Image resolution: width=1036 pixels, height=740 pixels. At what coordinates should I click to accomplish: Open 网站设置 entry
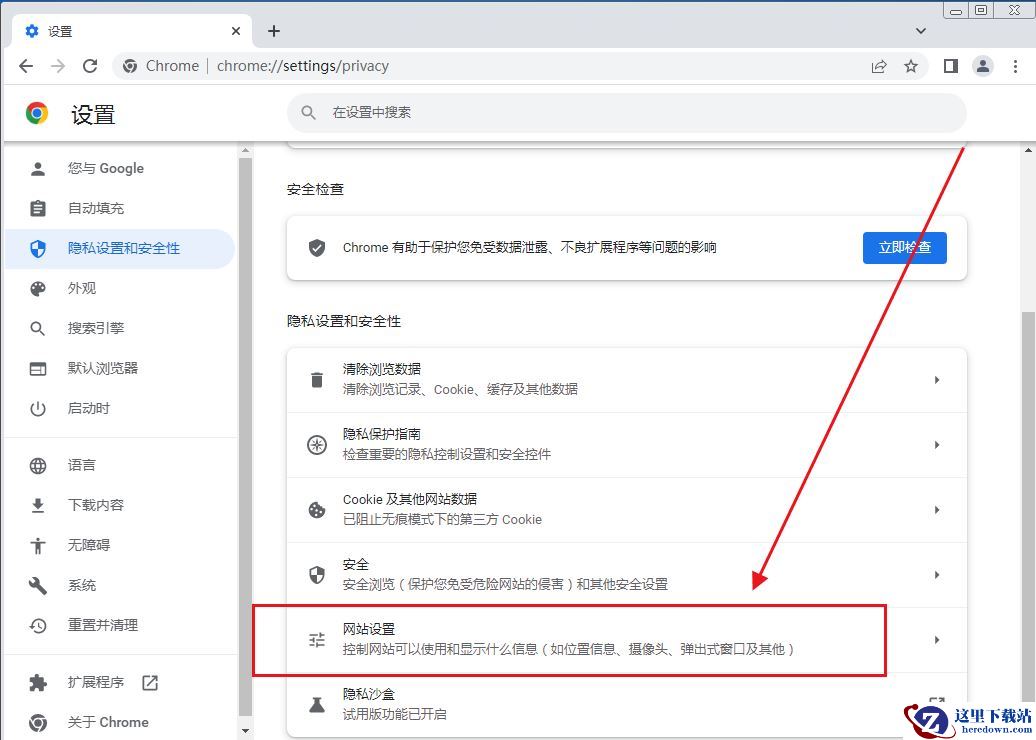568,639
